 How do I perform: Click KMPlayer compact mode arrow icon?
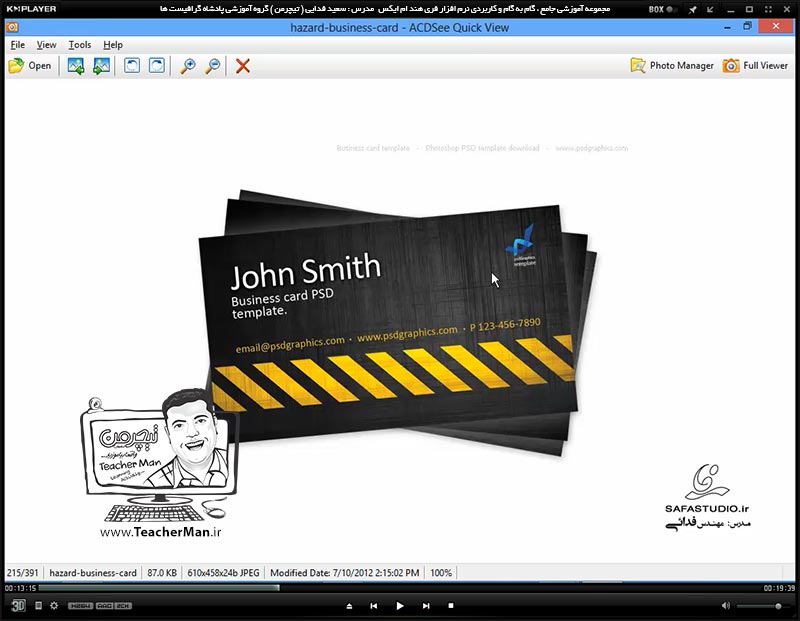click(x=710, y=9)
